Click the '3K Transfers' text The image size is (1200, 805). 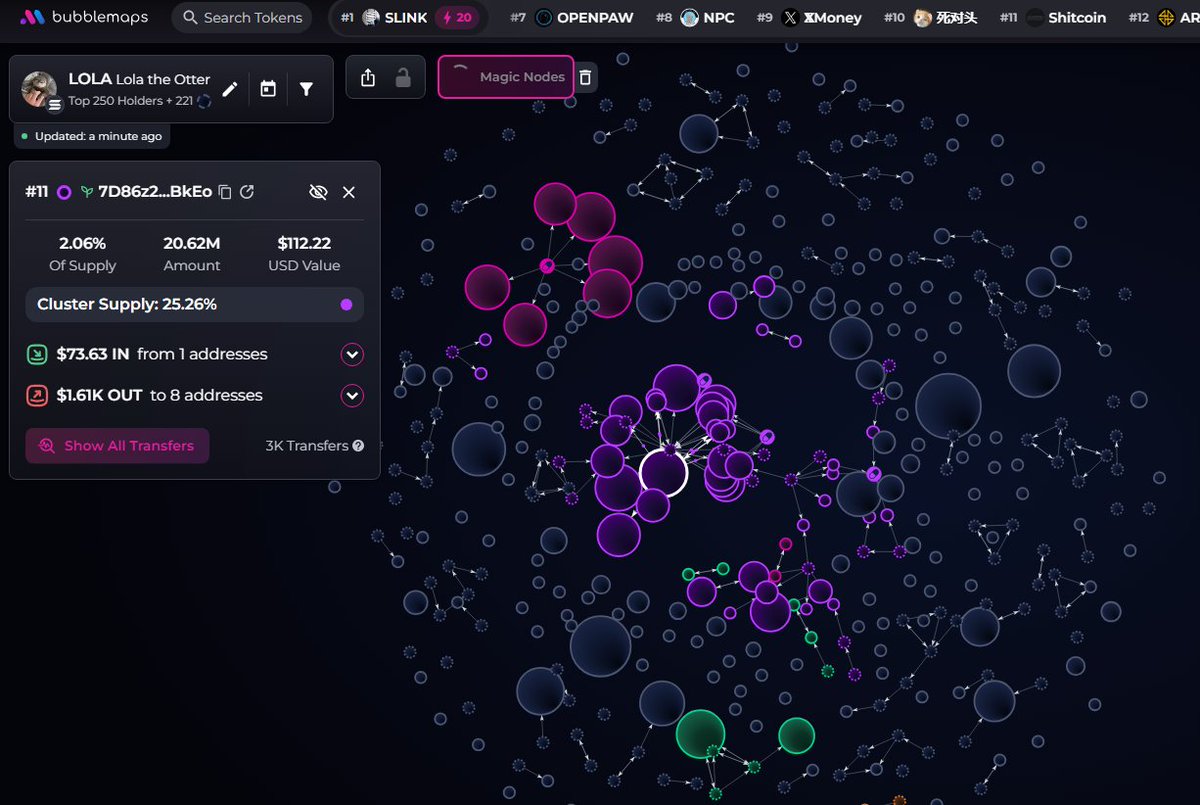tap(307, 446)
